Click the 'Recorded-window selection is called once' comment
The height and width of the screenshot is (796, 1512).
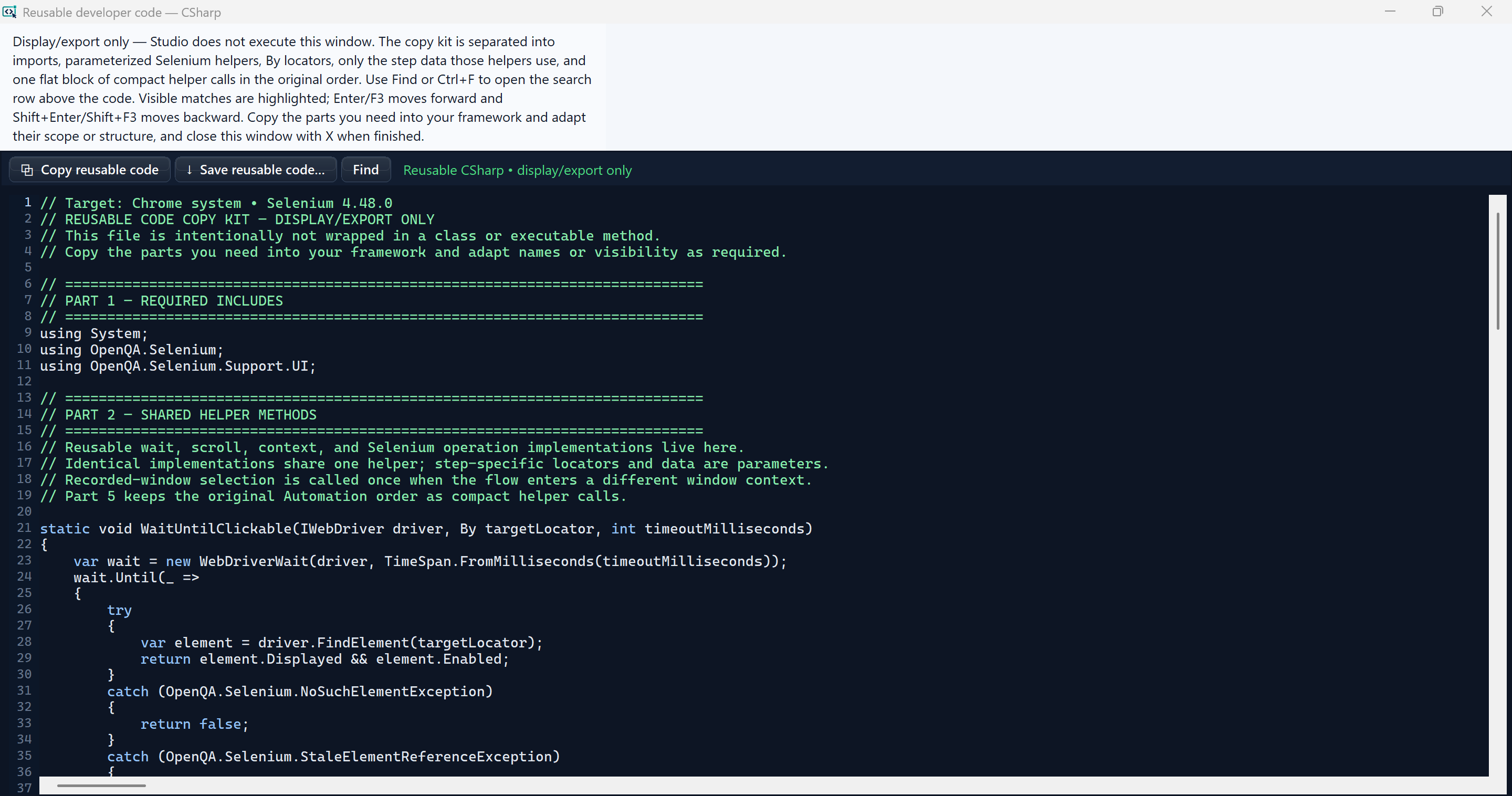pos(426,480)
